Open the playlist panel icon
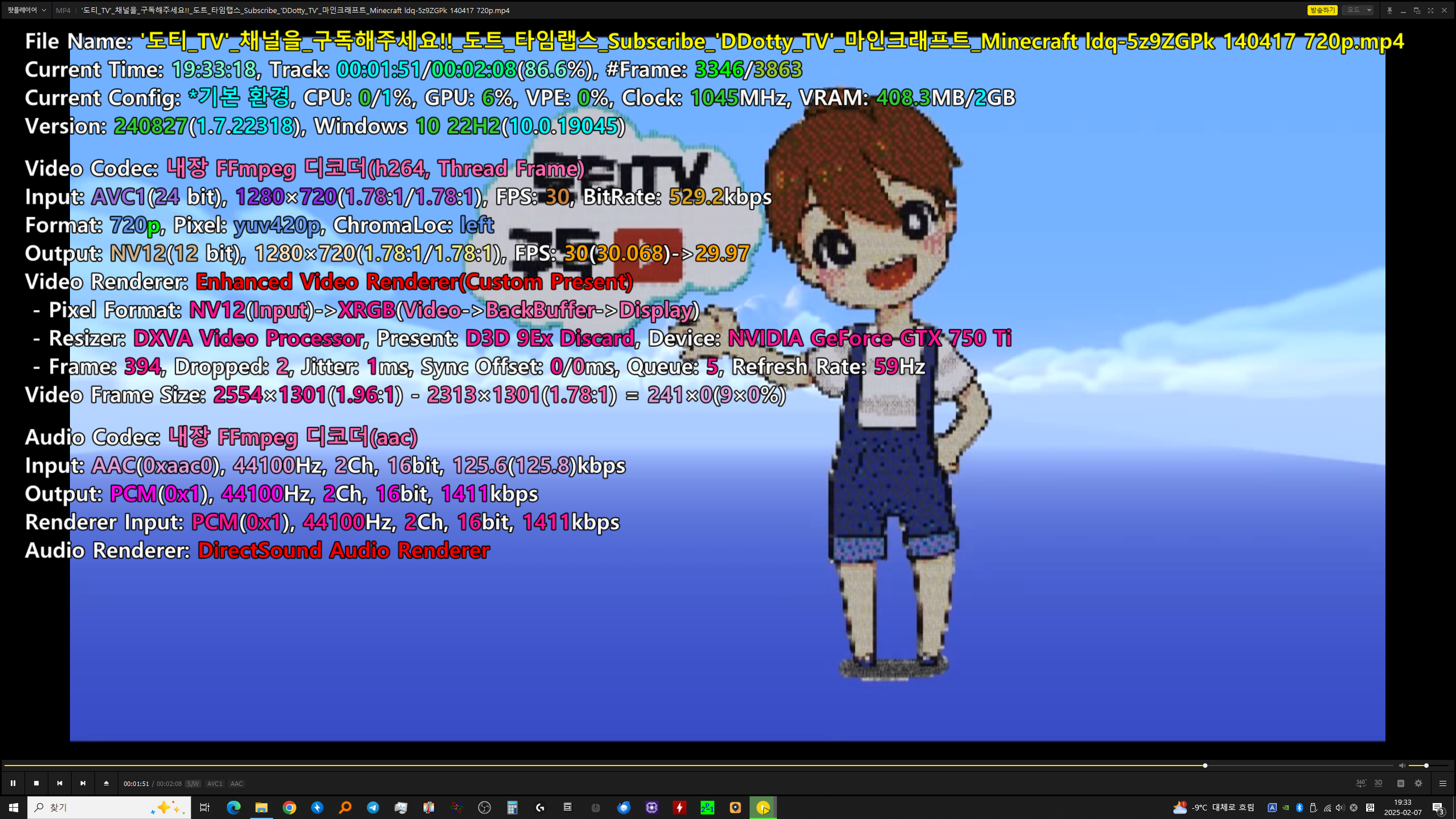Screen dimensions: 1456x819 (x=1401, y=783)
